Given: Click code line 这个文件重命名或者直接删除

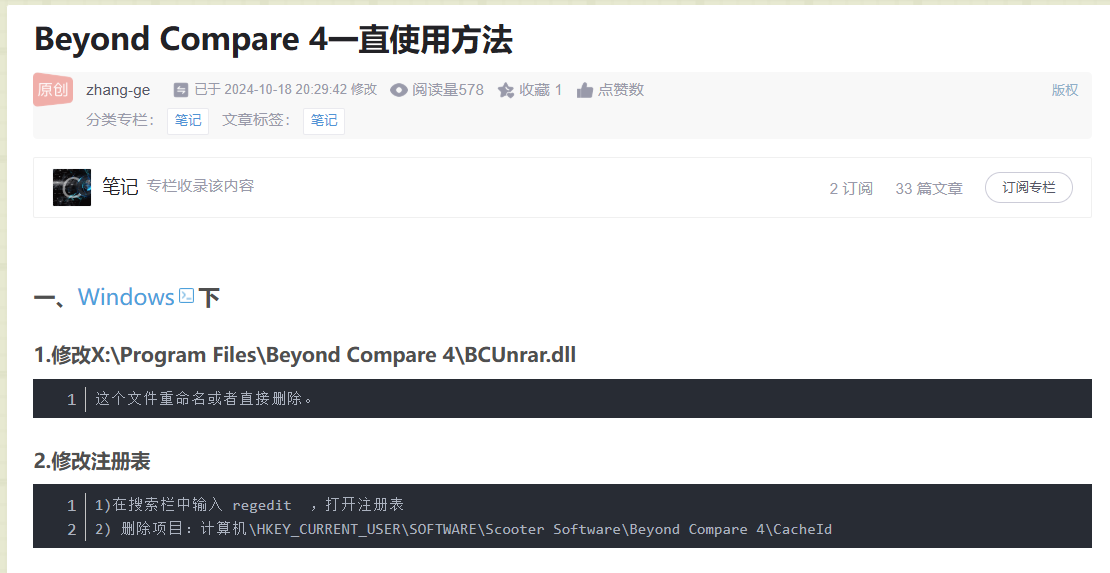Looking at the screenshot, I should pyautogui.click(x=204, y=399).
